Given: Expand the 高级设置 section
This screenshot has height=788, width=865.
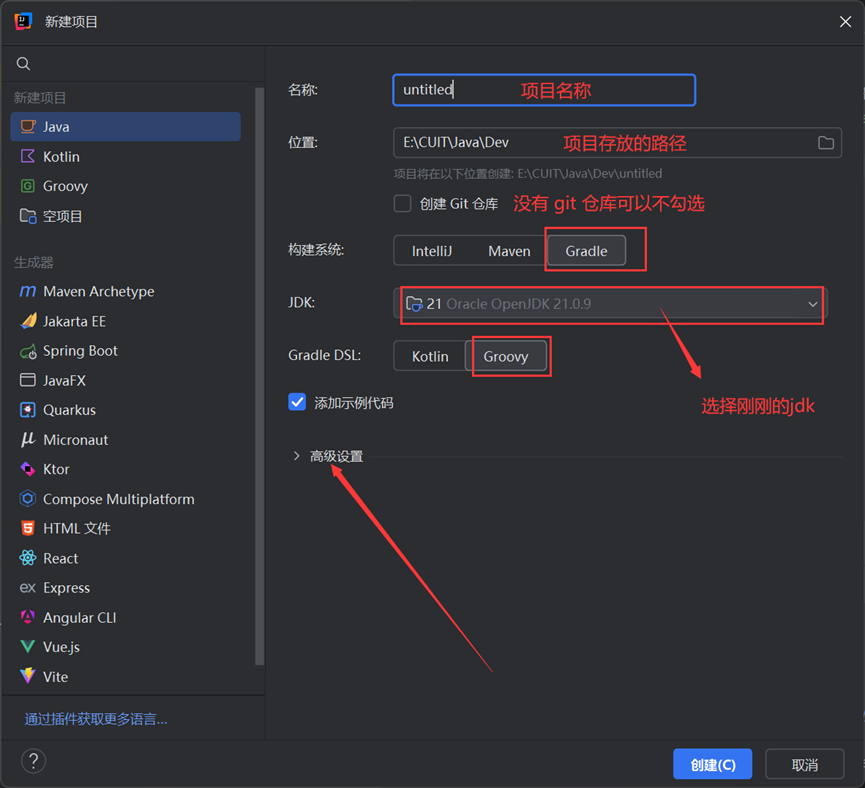Looking at the screenshot, I should [296, 456].
